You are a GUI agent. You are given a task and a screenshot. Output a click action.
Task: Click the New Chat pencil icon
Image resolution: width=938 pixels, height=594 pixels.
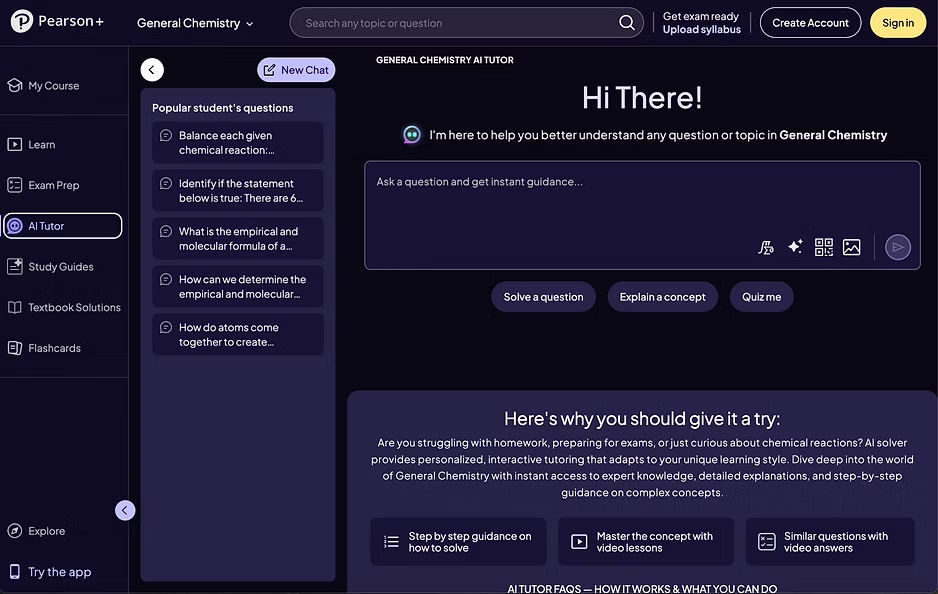pyautogui.click(x=270, y=70)
